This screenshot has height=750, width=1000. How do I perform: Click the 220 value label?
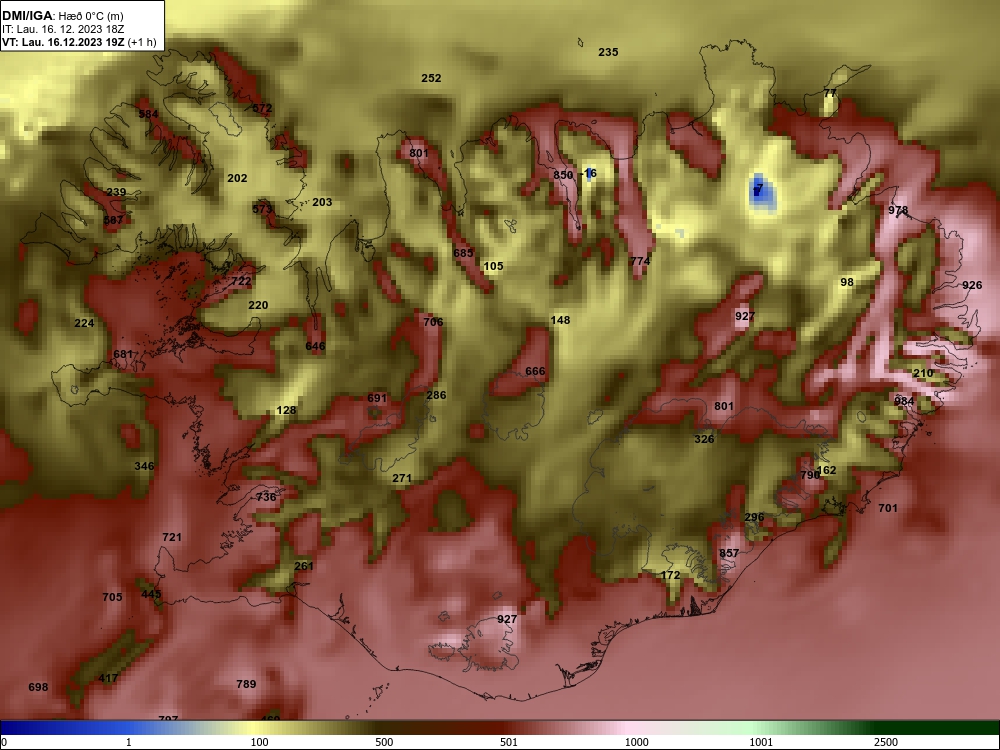coord(258,305)
